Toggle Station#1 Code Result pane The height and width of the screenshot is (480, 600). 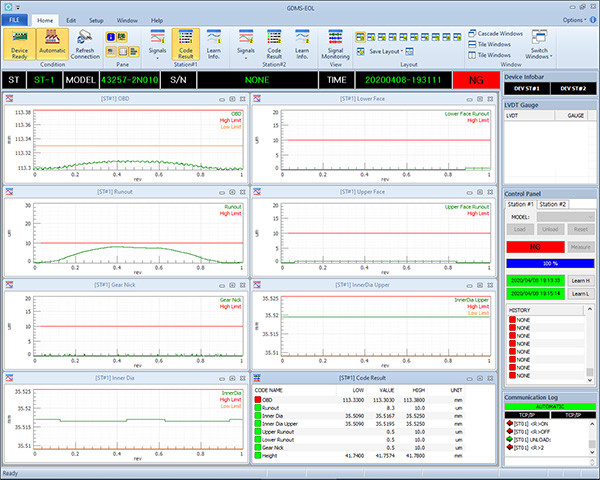tap(185, 46)
